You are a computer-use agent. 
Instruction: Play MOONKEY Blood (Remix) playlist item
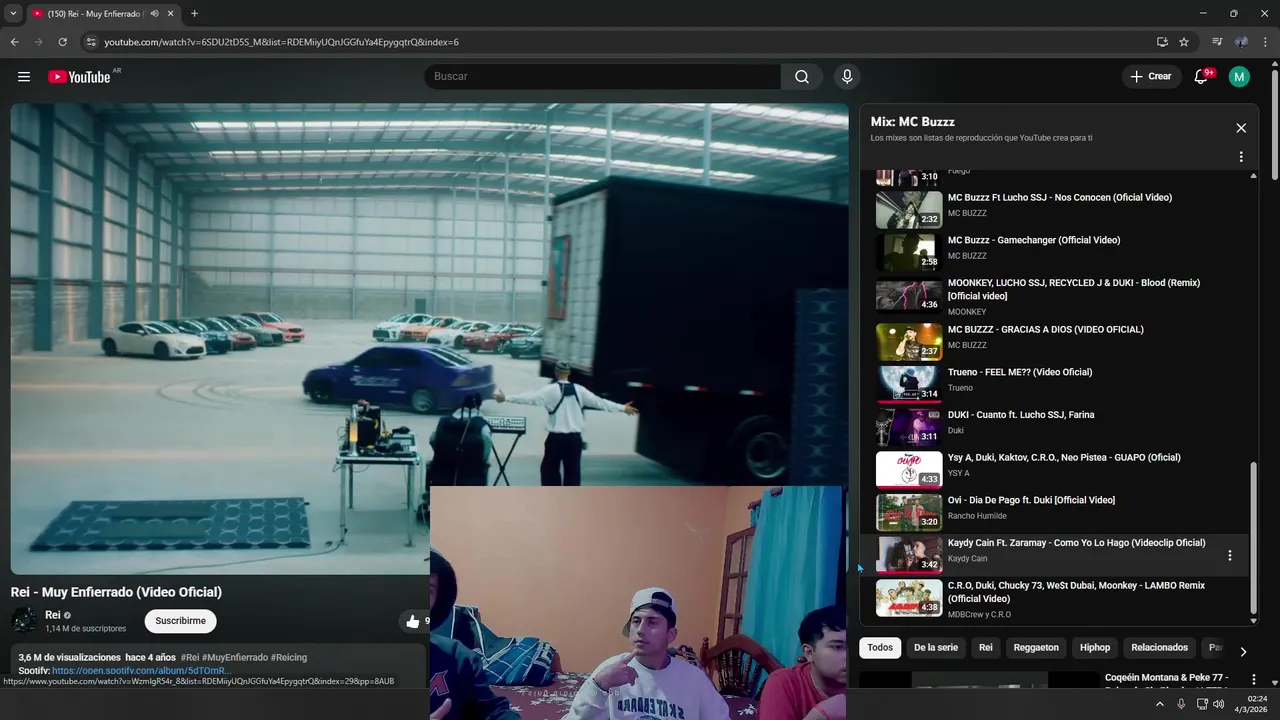pyautogui.click(x=1074, y=290)
